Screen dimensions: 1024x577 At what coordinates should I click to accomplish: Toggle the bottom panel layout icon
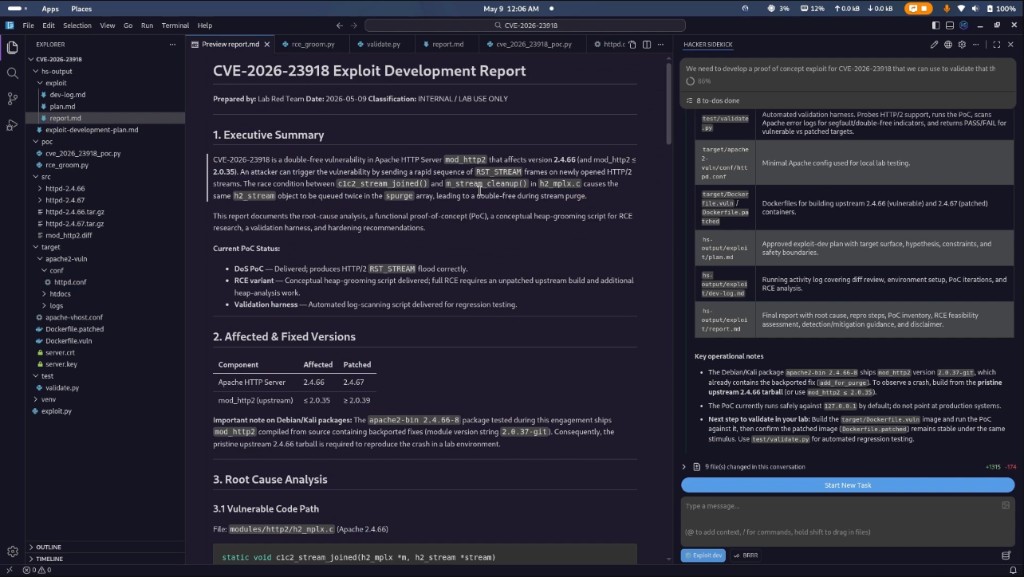tap(950, 25)
